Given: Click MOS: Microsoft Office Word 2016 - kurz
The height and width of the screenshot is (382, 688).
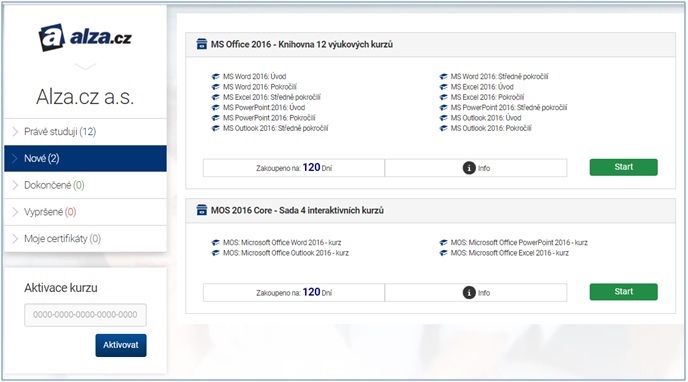Looking at the screenshot, I should [282, 243].
